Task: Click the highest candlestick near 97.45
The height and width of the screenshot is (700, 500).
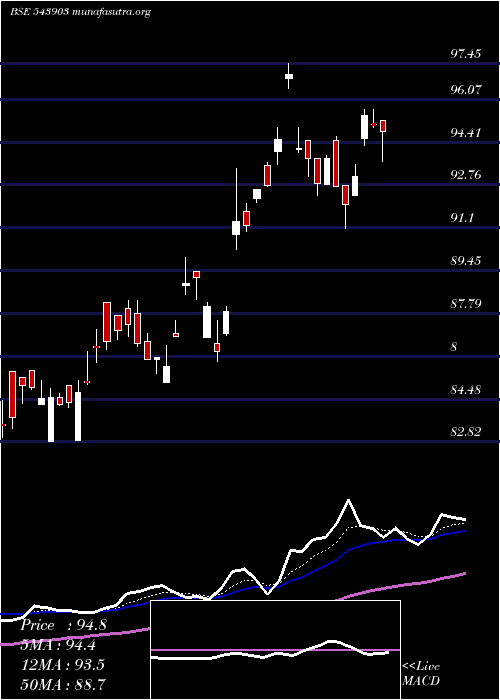Action: [289, 76]
